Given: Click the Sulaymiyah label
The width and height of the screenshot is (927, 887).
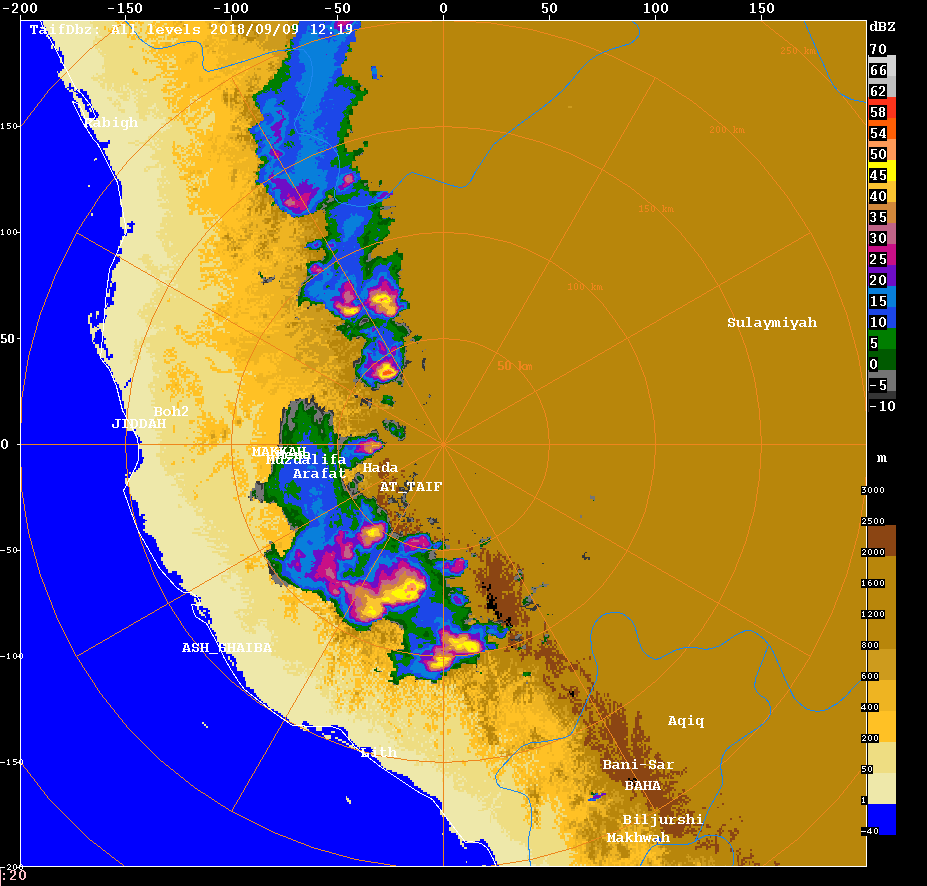Looking at the screenshot, I should click(772, 323).
